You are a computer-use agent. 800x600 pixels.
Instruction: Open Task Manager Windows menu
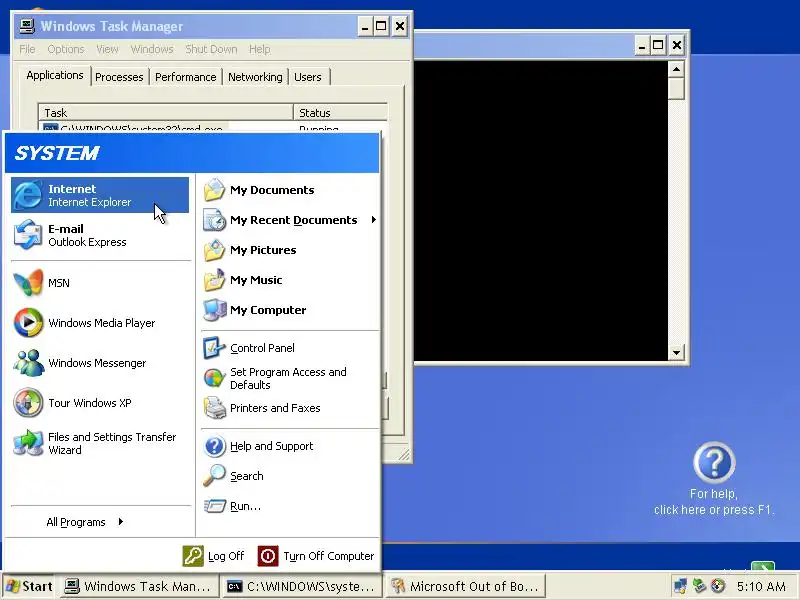coord(152,49)
